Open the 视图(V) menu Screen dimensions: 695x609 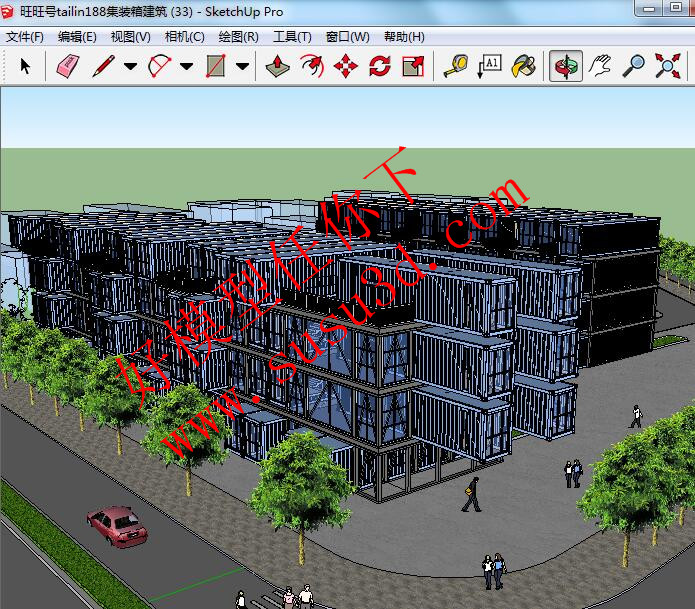[131, 37]
